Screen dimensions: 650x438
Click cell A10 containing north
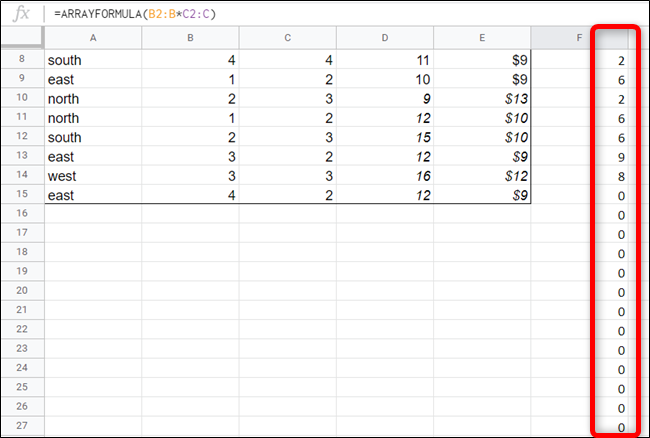[x=93, y=98]
